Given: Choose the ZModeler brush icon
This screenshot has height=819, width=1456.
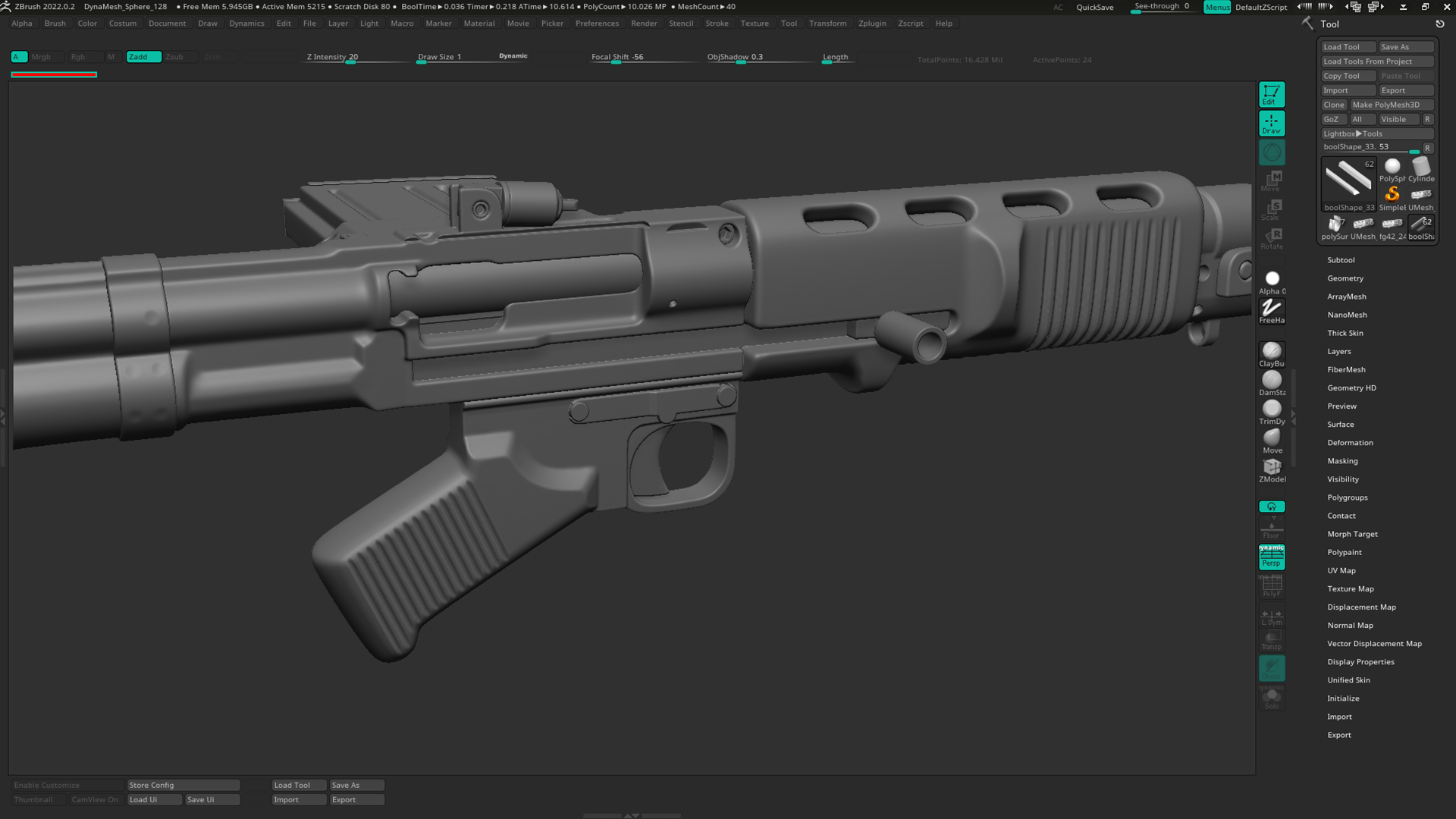Looking at the screenshot, I should coord(1272,468).
